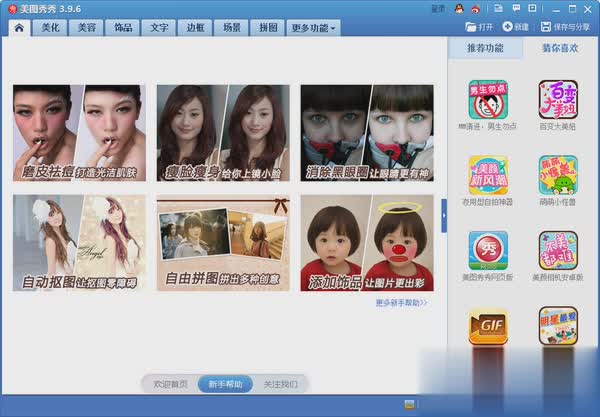
Task: Open the 美容 tab
Action: (86, 28)
